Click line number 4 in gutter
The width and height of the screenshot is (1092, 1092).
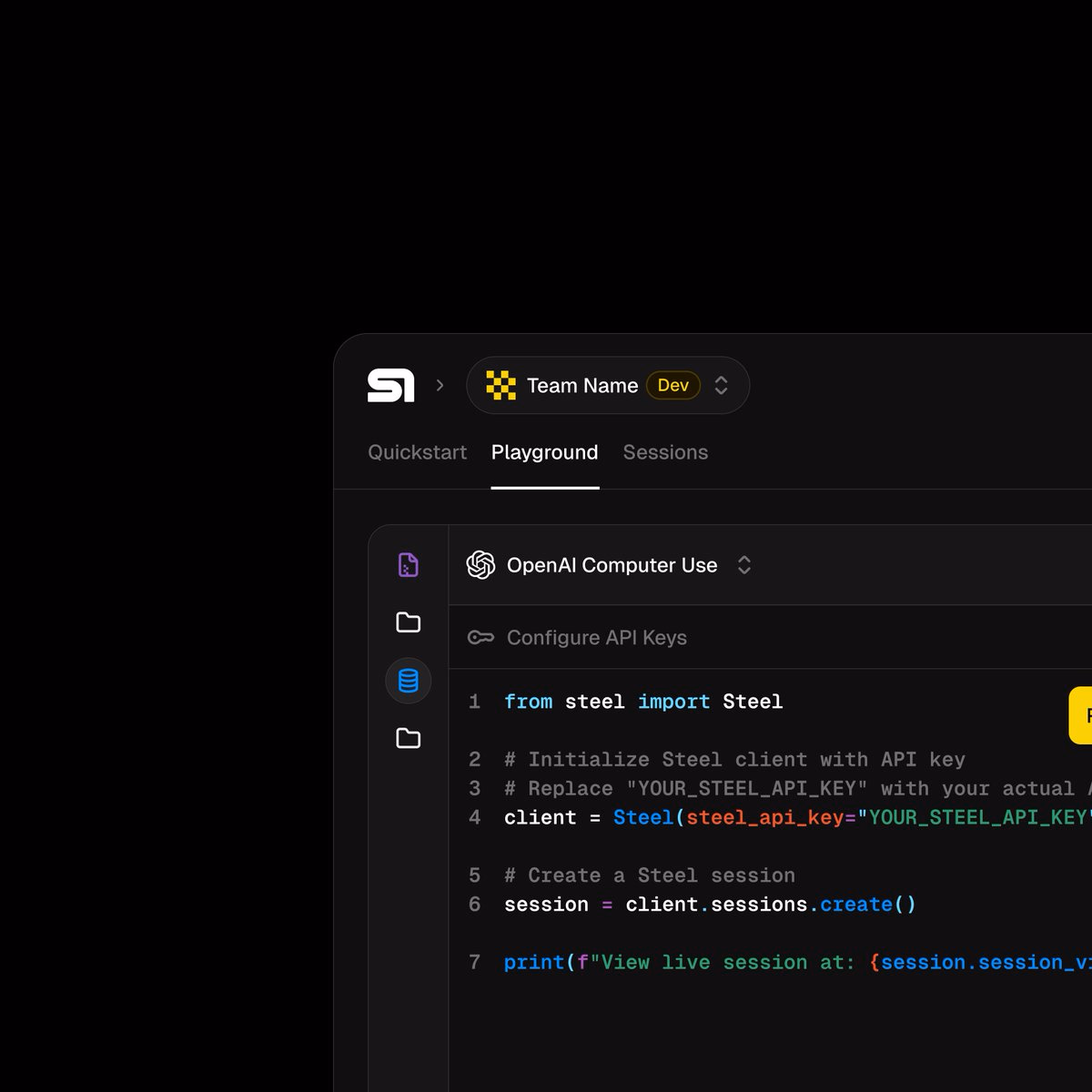pos(474,817)
